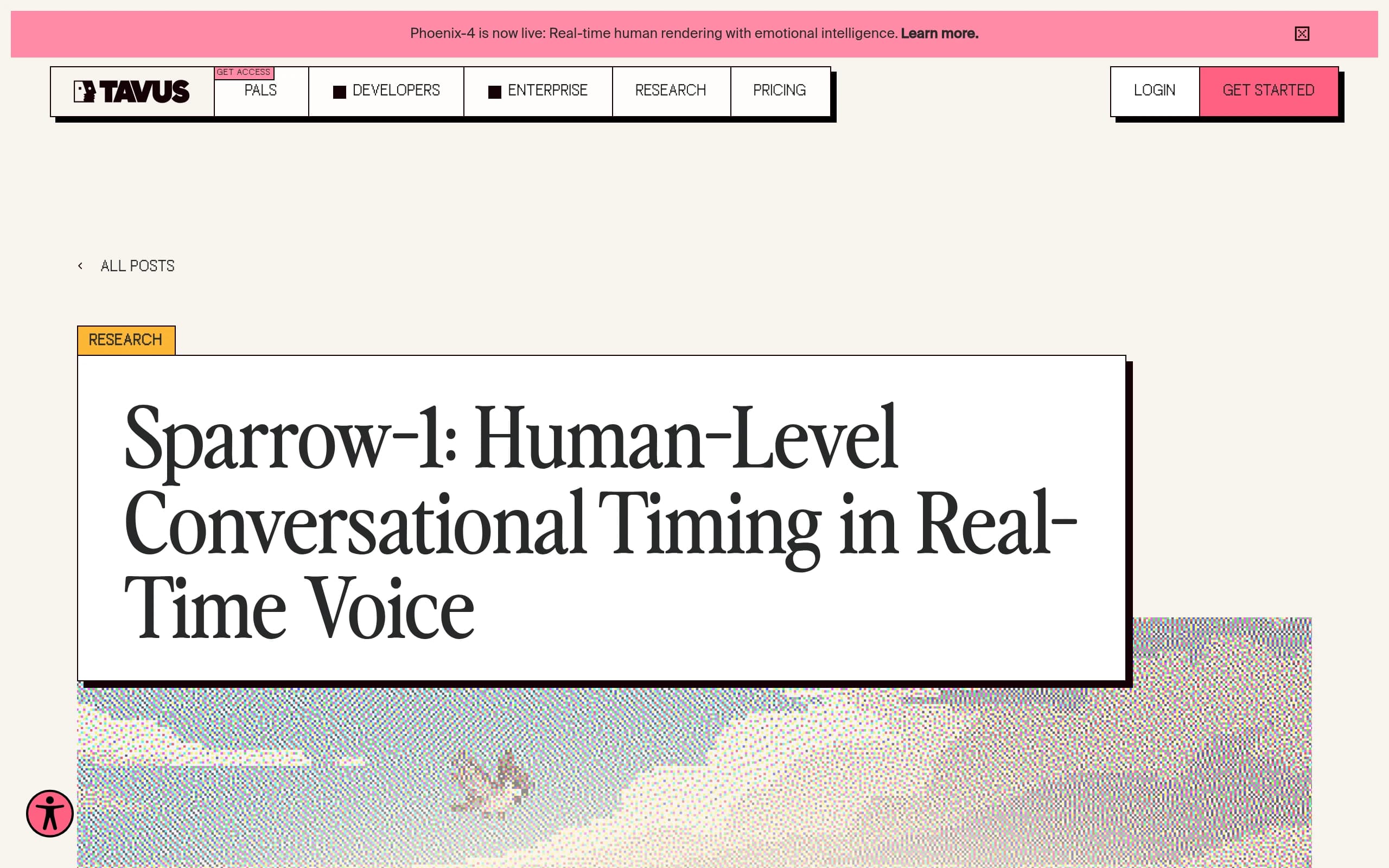
Task: Click the Phoenix-4 announcement text
Action: coord(654,33)
